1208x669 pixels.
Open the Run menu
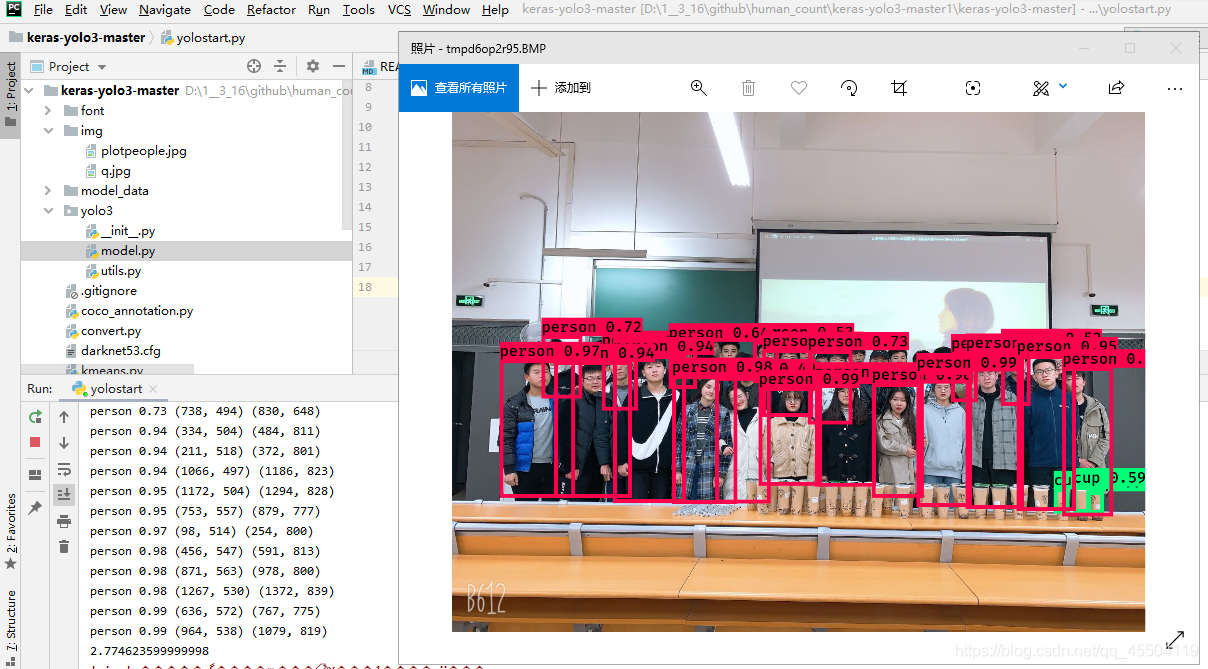(318, 10)
